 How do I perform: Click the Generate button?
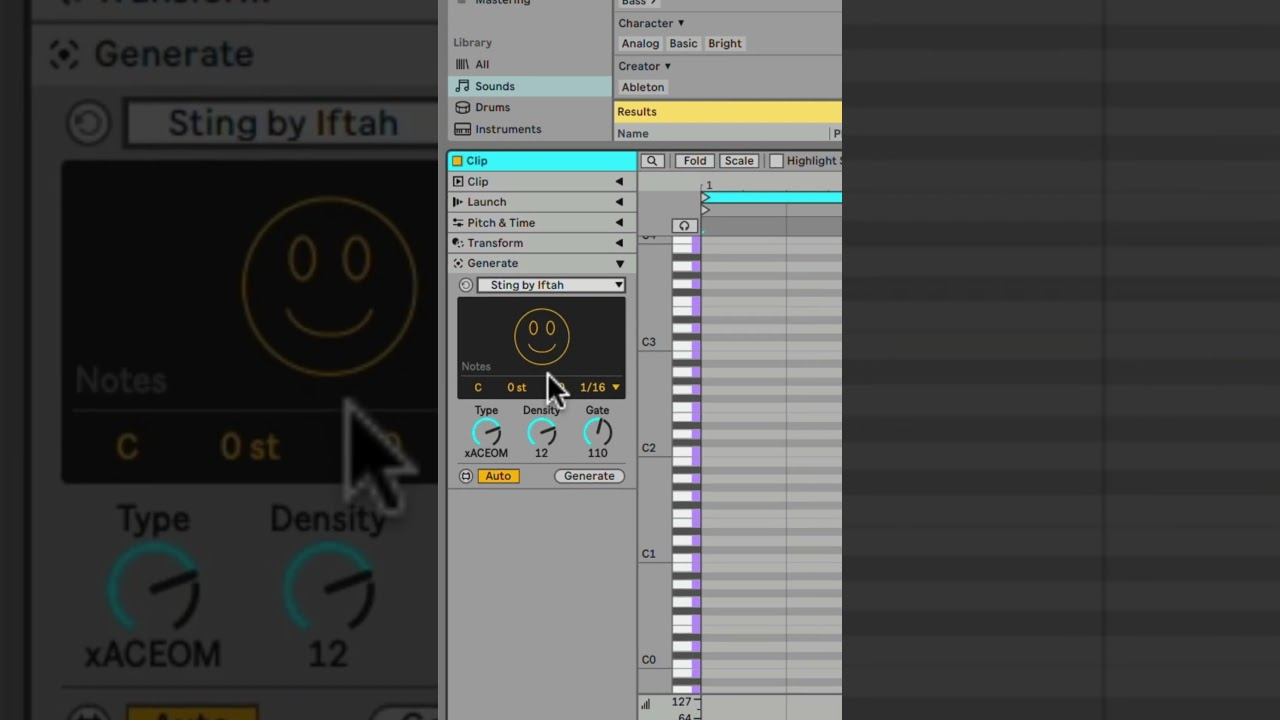pyautogui.click(x=589, y=476)
